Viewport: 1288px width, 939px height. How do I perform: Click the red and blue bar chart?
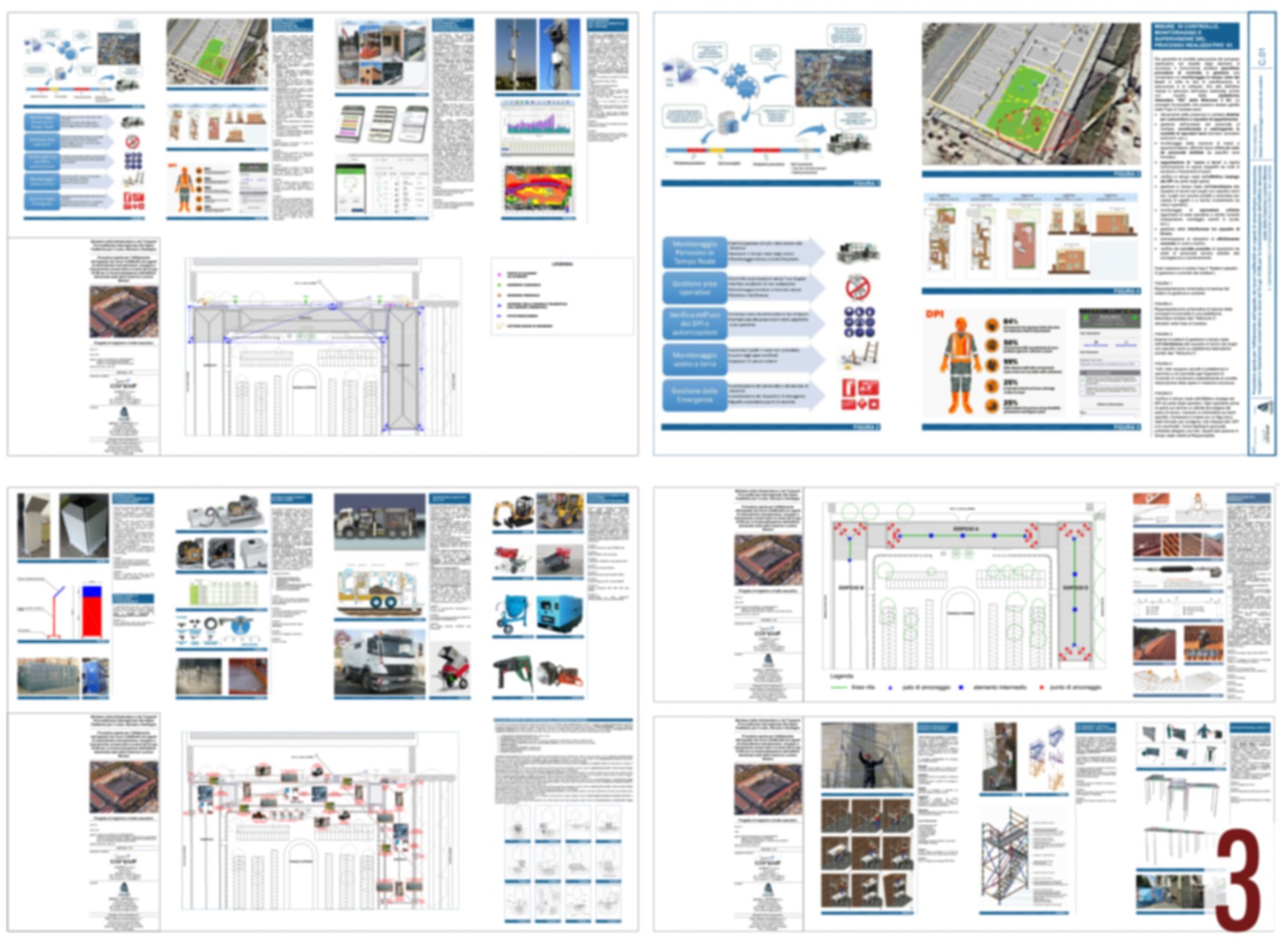91,610
